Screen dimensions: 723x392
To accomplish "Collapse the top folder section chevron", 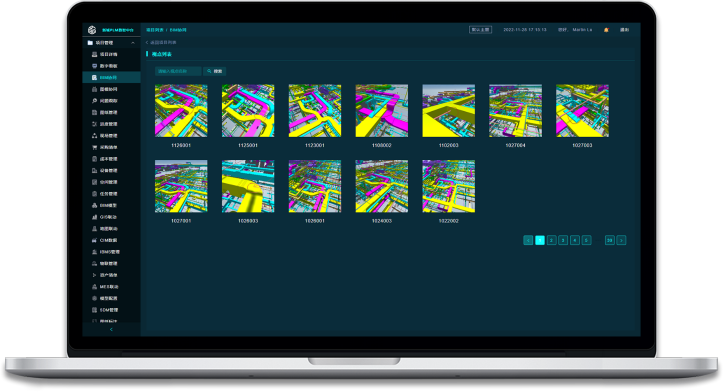I will pos(133,43).
